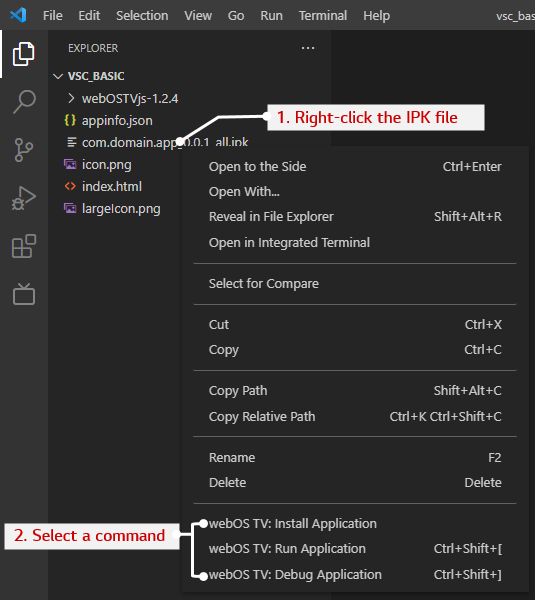Open the View menu
Image resolution: width=535 pixels, height=600 pixels.
198,16
